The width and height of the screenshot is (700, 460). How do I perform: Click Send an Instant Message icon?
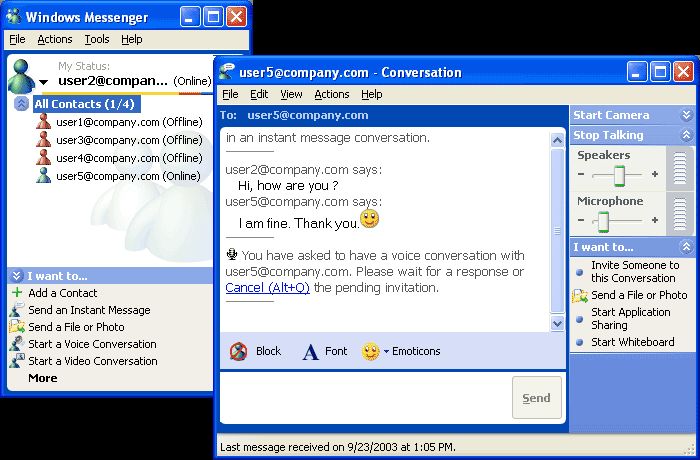tap(17, 309)
